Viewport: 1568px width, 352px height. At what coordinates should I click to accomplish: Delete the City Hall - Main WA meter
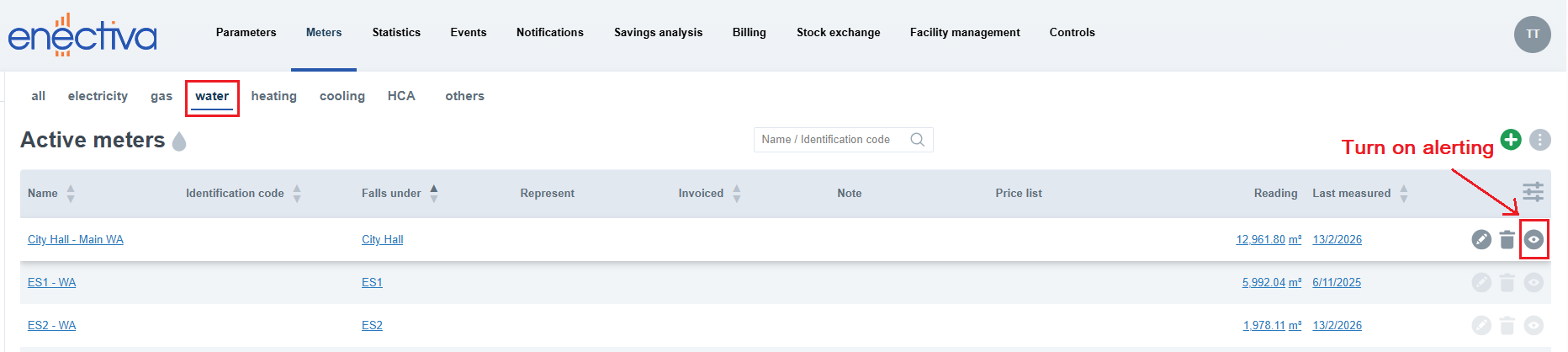pos(1507,240)
